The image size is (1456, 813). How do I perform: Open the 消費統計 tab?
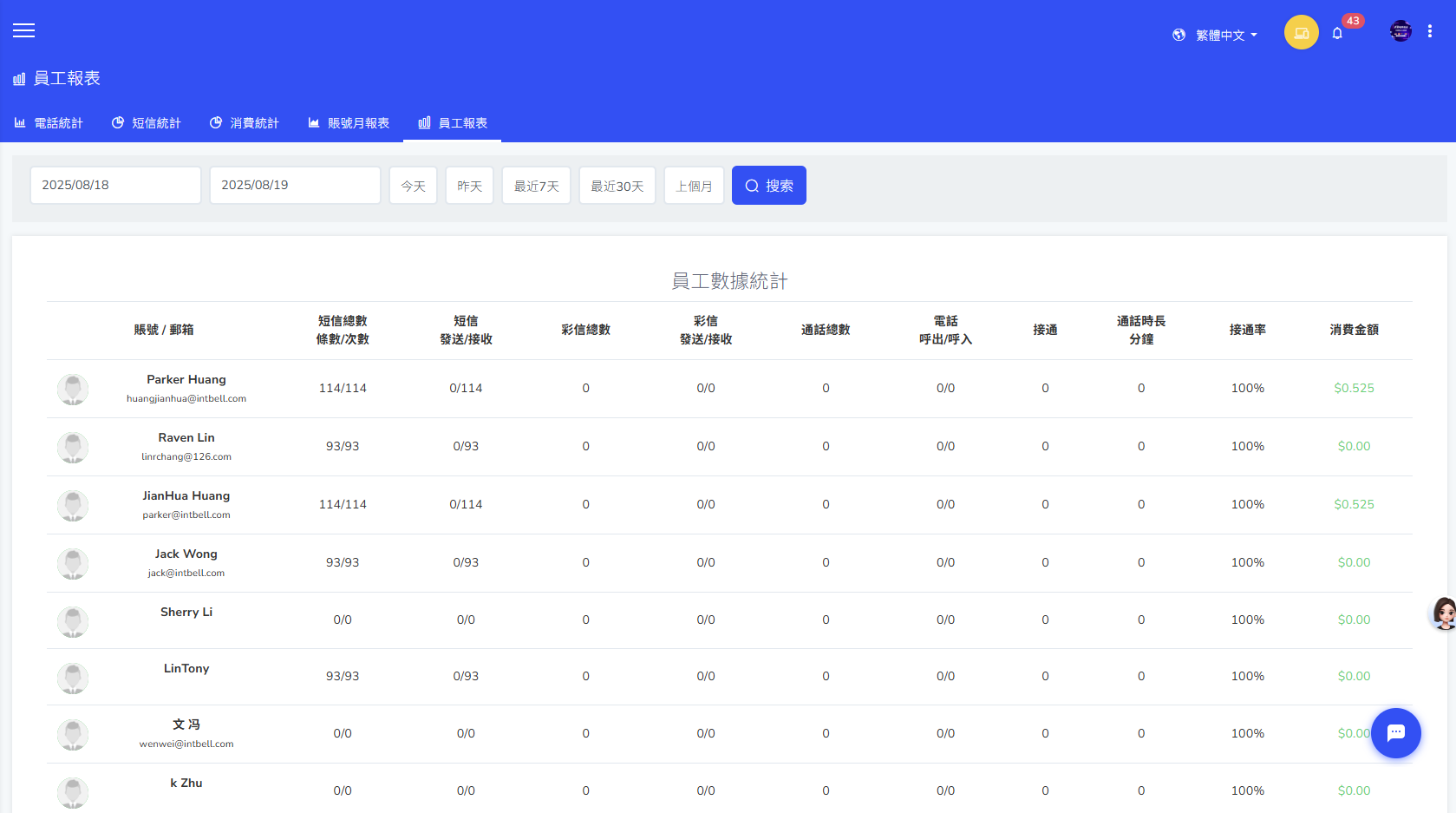(245, 123)
